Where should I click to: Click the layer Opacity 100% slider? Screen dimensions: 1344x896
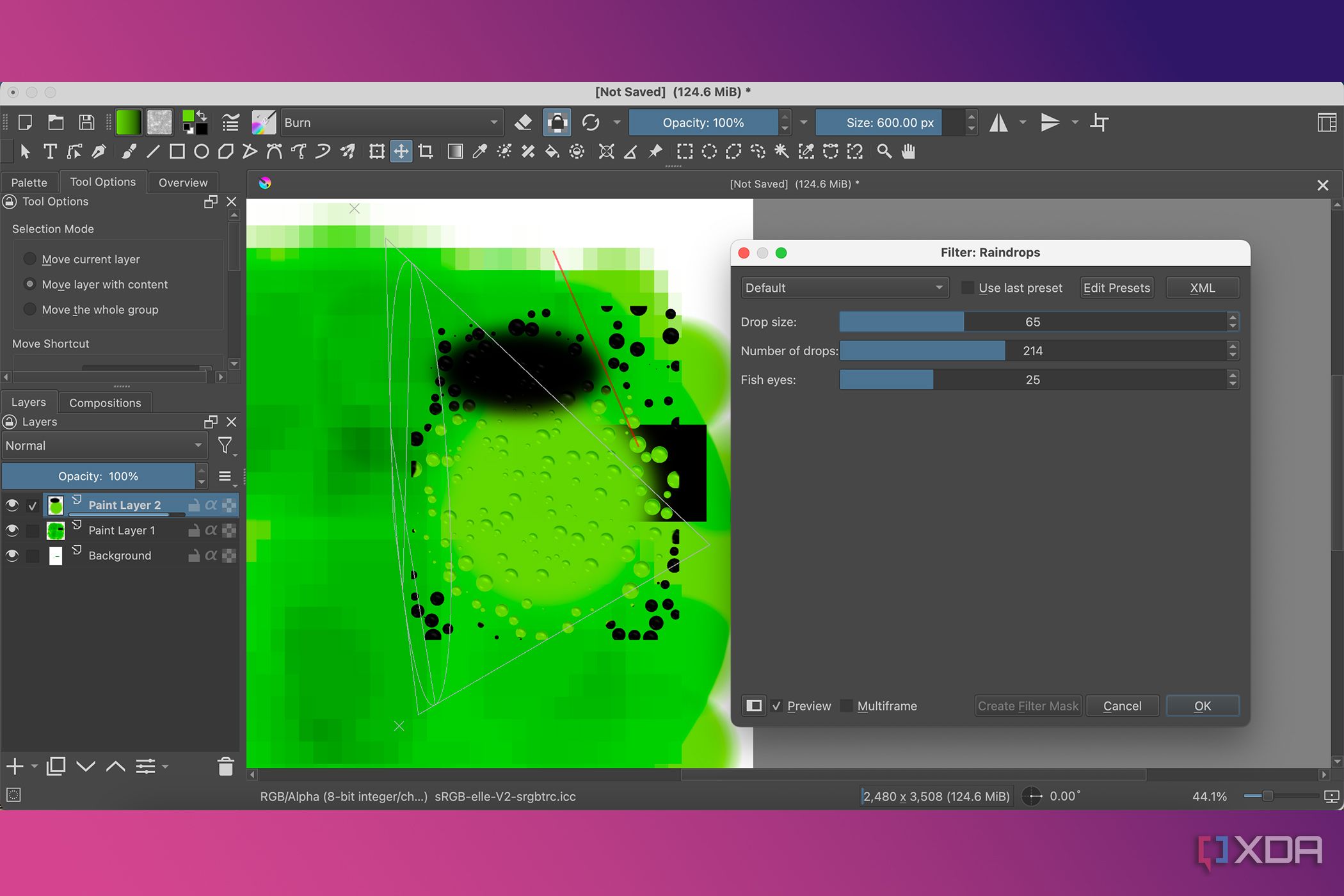point(99,476)
